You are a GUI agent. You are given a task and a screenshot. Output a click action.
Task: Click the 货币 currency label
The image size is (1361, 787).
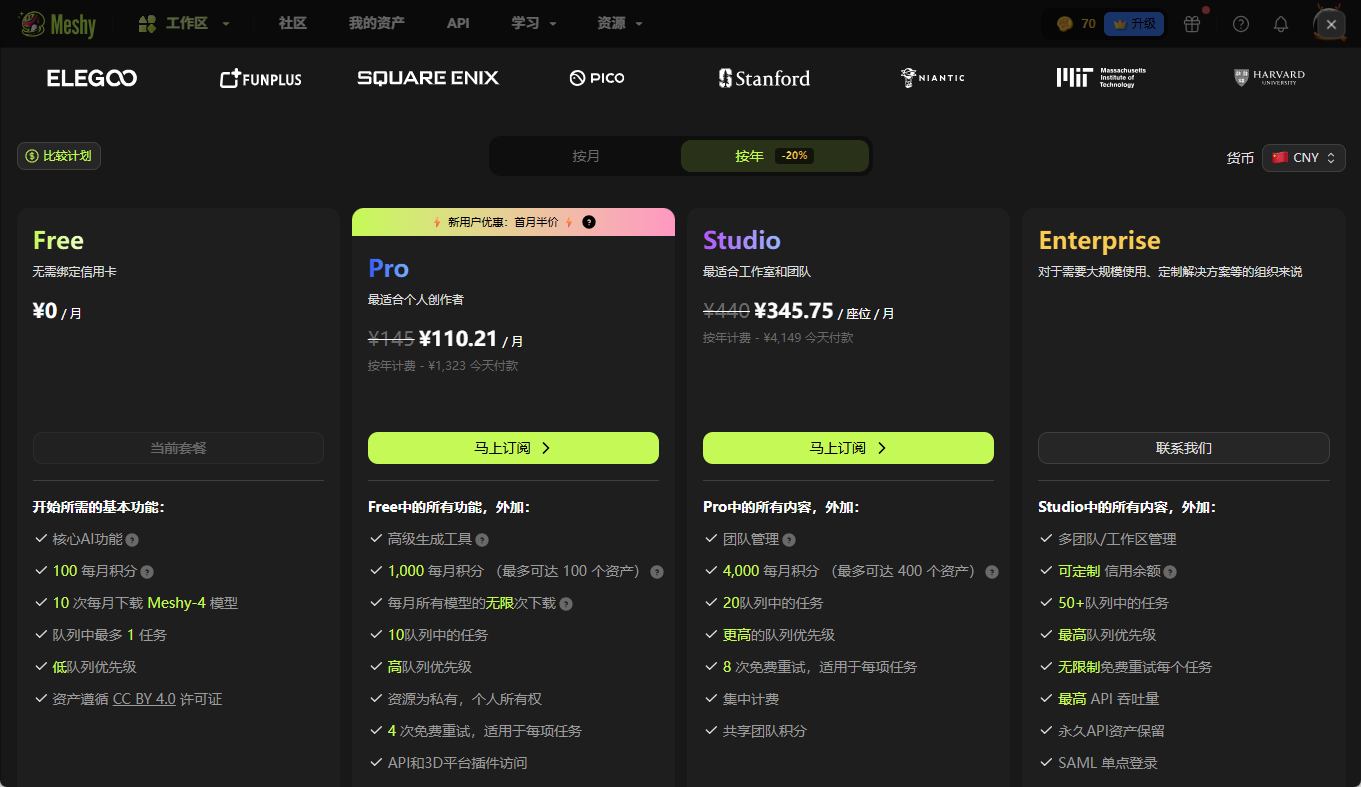pos(1240,158)
